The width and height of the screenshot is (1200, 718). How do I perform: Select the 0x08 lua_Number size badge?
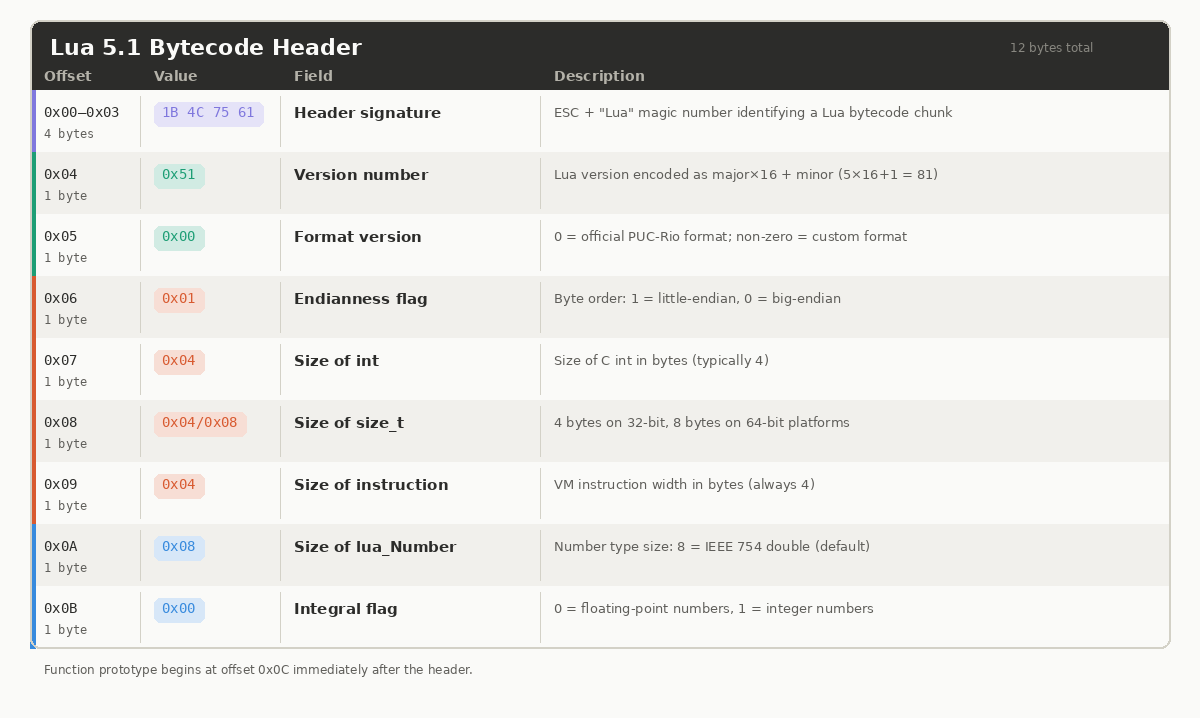179,547
